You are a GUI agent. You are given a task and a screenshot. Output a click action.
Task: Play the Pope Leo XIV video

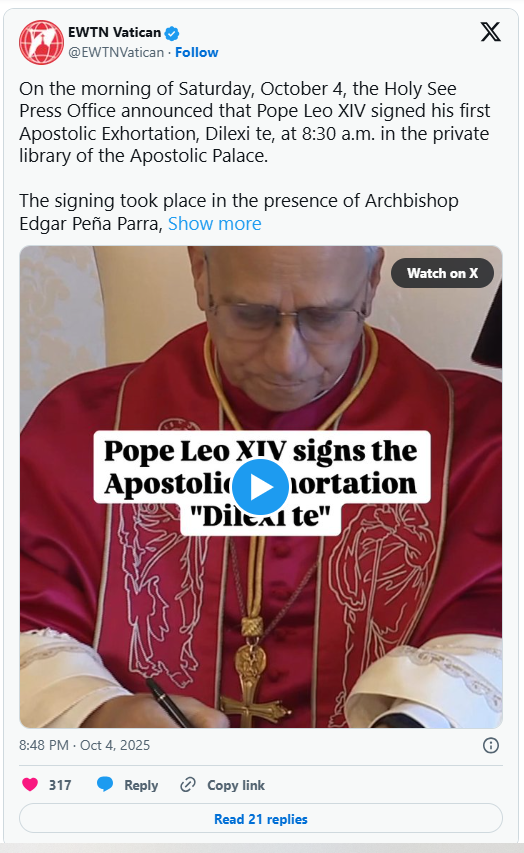260,487
